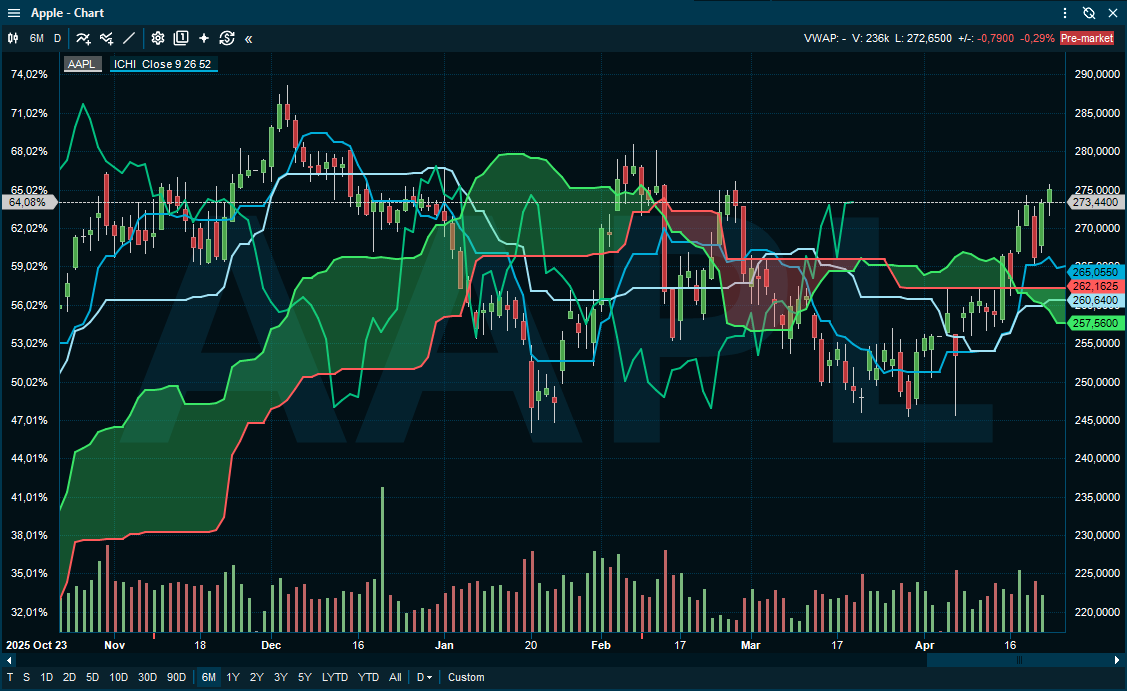
Task: Close the Apple chart window
Action: (x=1113, y=13)
